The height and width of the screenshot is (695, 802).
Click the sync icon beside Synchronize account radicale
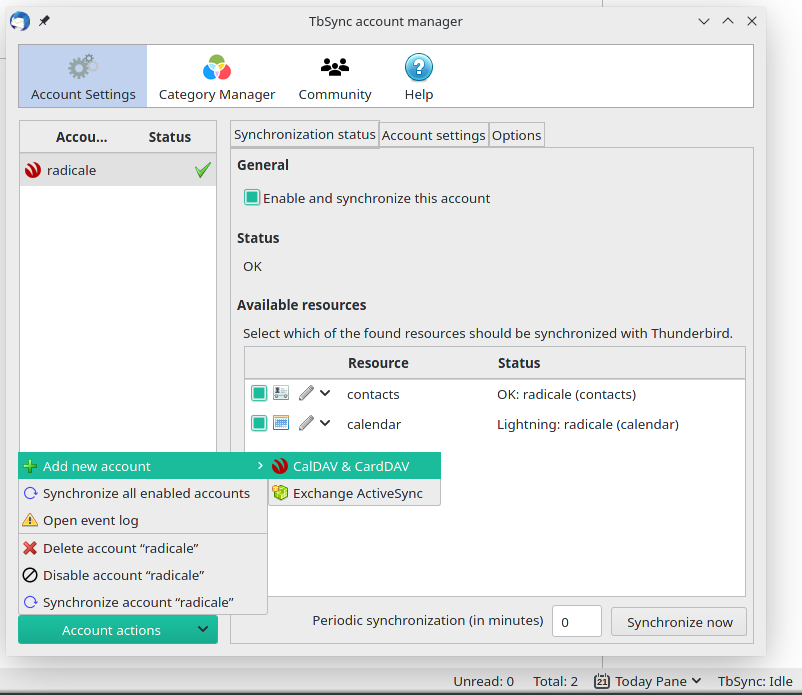(x=30, y=602)
